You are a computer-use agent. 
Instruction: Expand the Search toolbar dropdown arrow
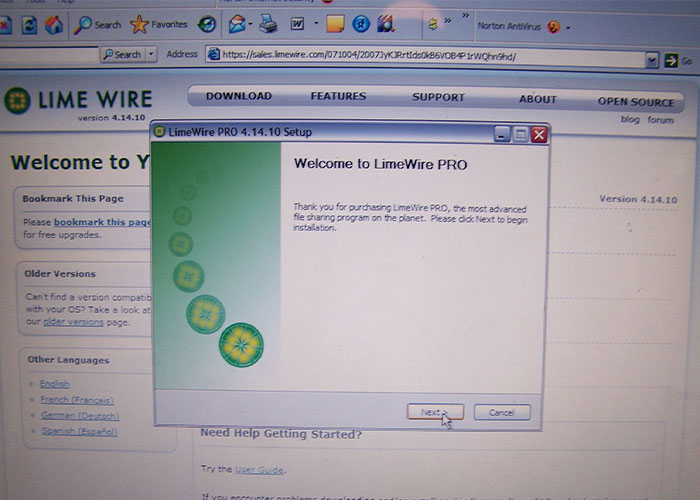coord(152,54)
